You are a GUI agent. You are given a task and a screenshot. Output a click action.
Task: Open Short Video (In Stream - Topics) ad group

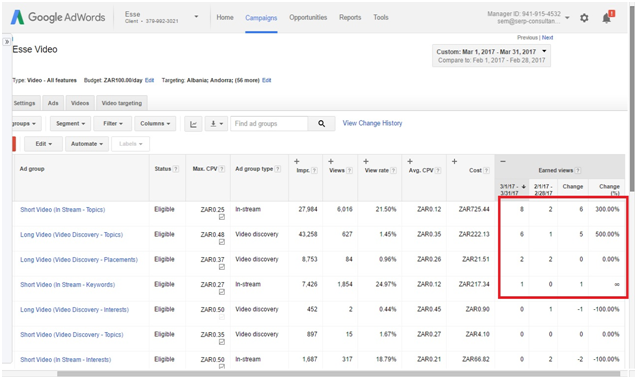63,210
